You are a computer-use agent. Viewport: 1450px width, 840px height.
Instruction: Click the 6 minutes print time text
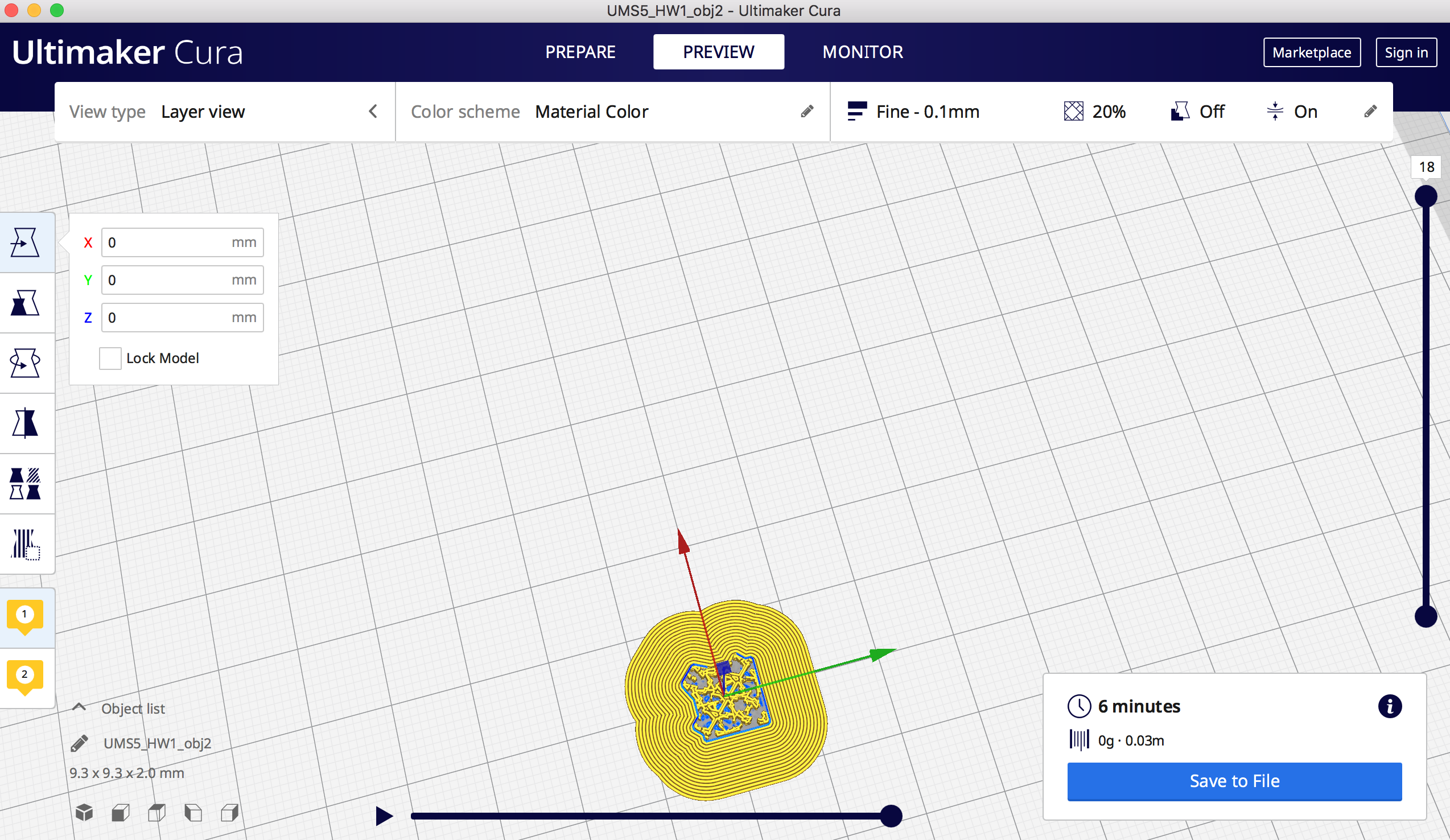1139,706
